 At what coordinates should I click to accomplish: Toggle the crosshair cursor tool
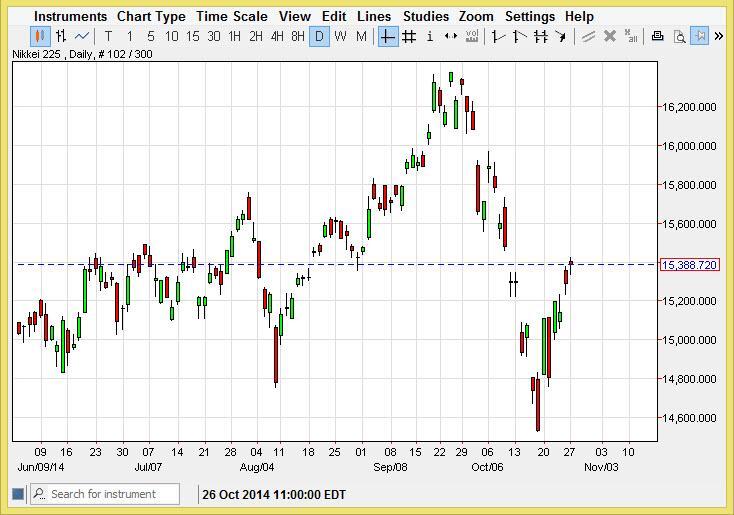pyautogui.click(x=387, y=37)
